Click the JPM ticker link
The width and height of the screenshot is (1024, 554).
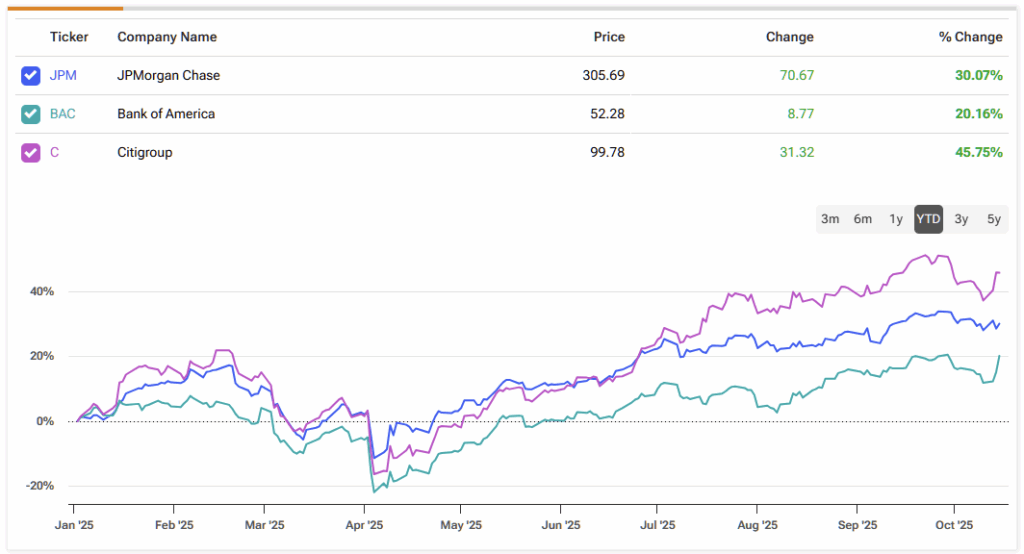[63, 75]
